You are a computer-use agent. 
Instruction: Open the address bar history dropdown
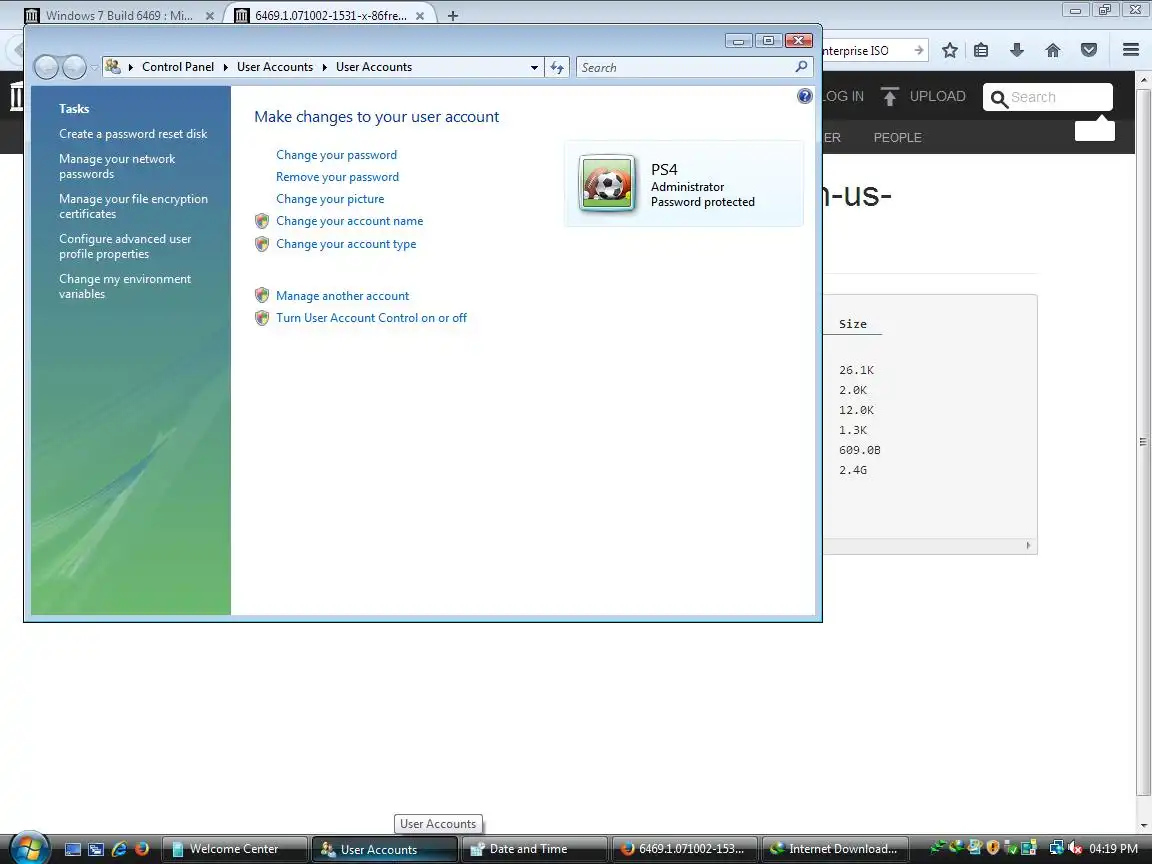click(534, 68)
